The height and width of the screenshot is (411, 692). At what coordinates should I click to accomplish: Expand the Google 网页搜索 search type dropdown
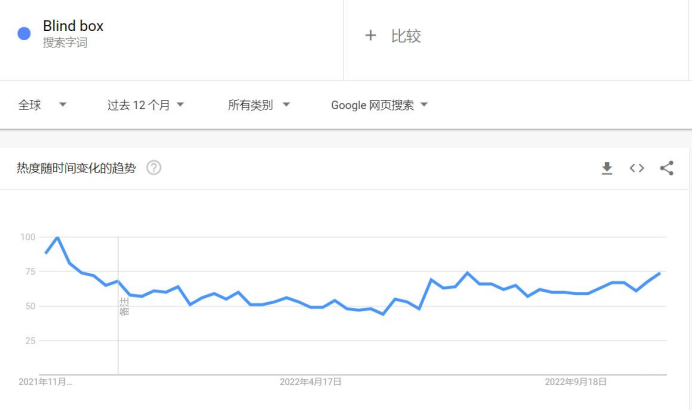pyautogui.click(x=379, y=105)
